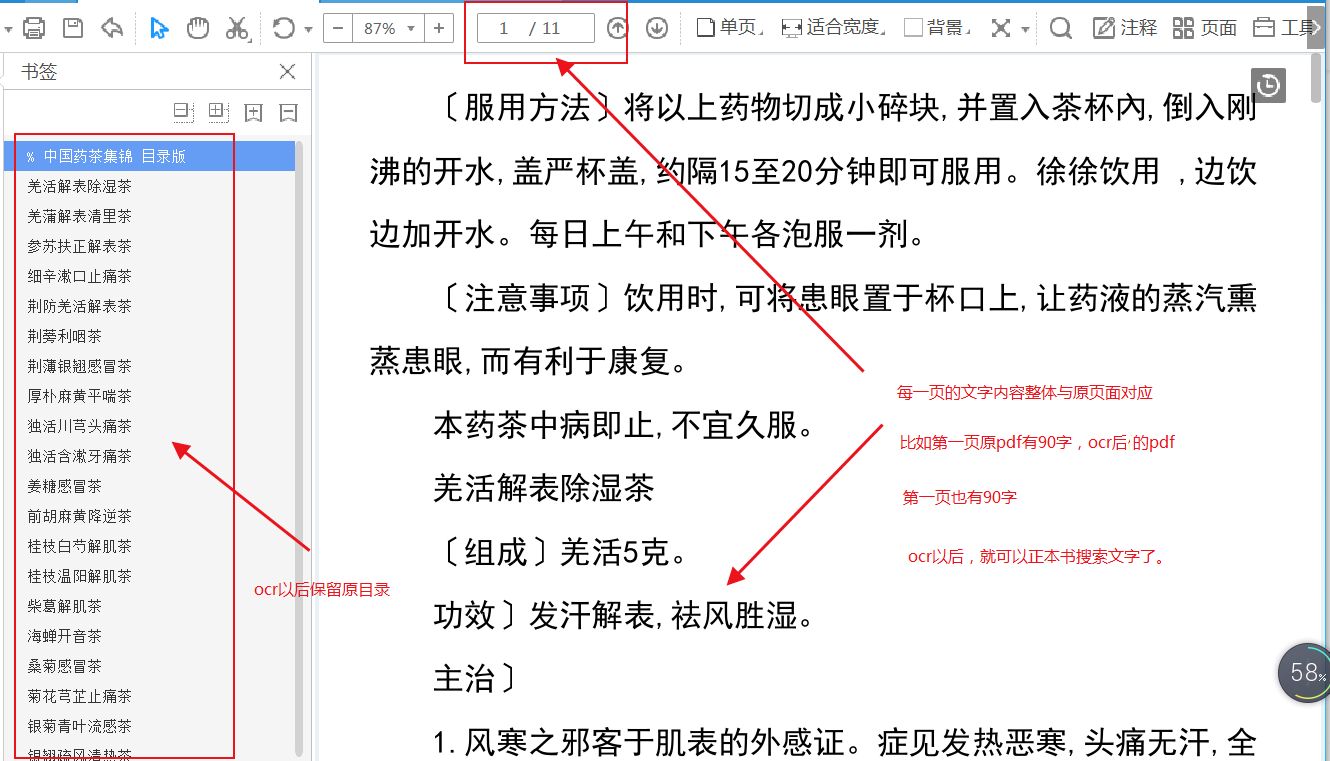Click the add bookmark icon in bookmarks panel
This screenshot has width=1330, height=761.
253,112
